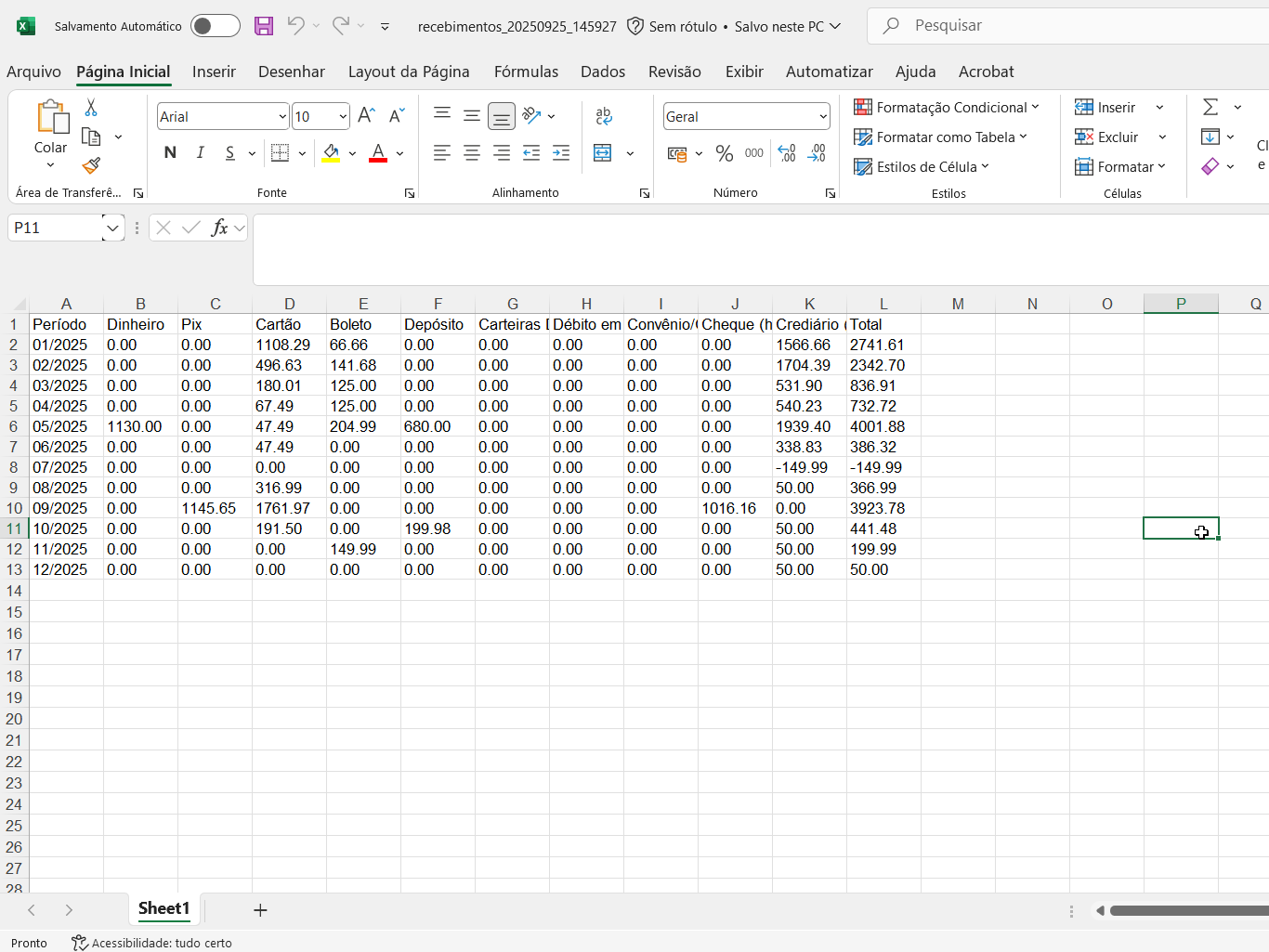Switch to the Inserir ribbon tab
The image size is (1269, 952).
214,72
